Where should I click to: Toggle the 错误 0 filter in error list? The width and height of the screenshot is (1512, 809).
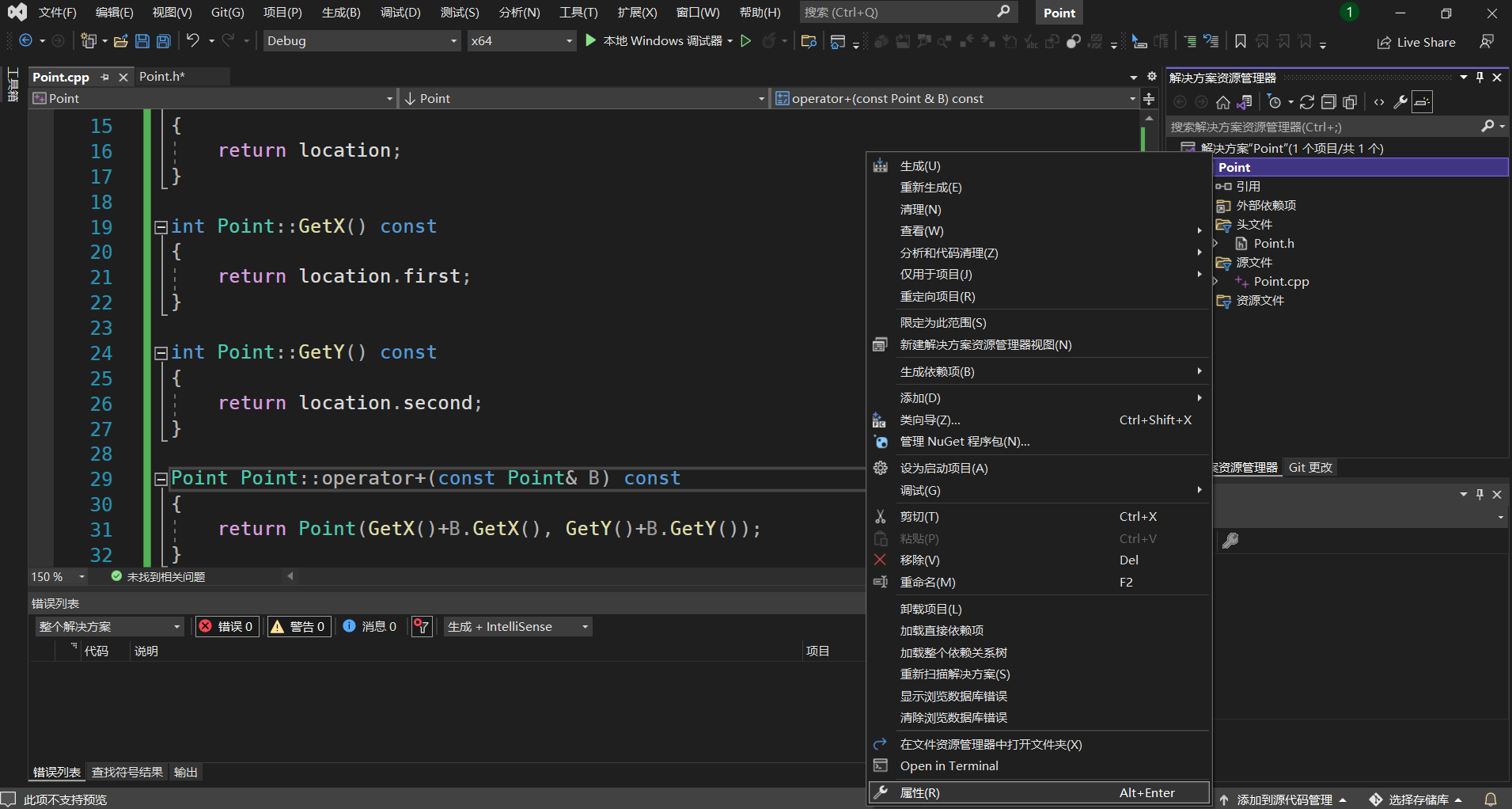click(x=227, y=626)
